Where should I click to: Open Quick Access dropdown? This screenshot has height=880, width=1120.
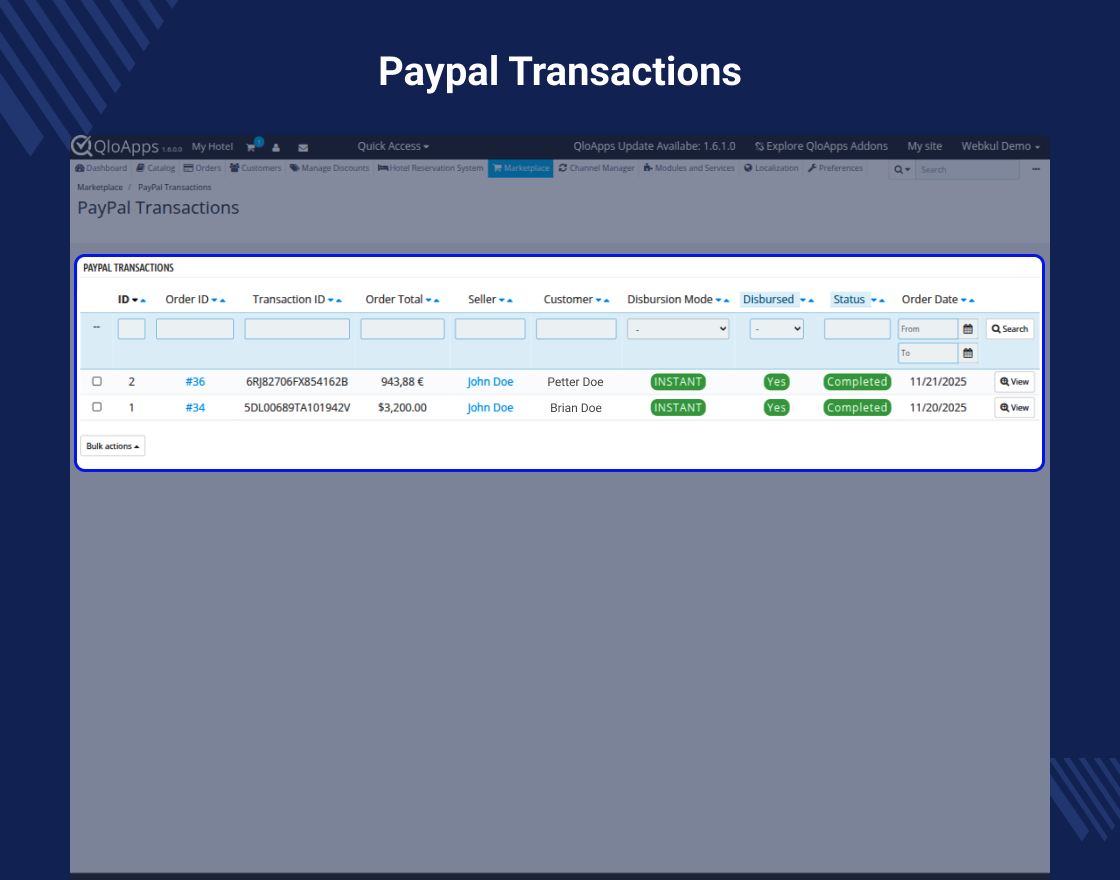point(393,146)
